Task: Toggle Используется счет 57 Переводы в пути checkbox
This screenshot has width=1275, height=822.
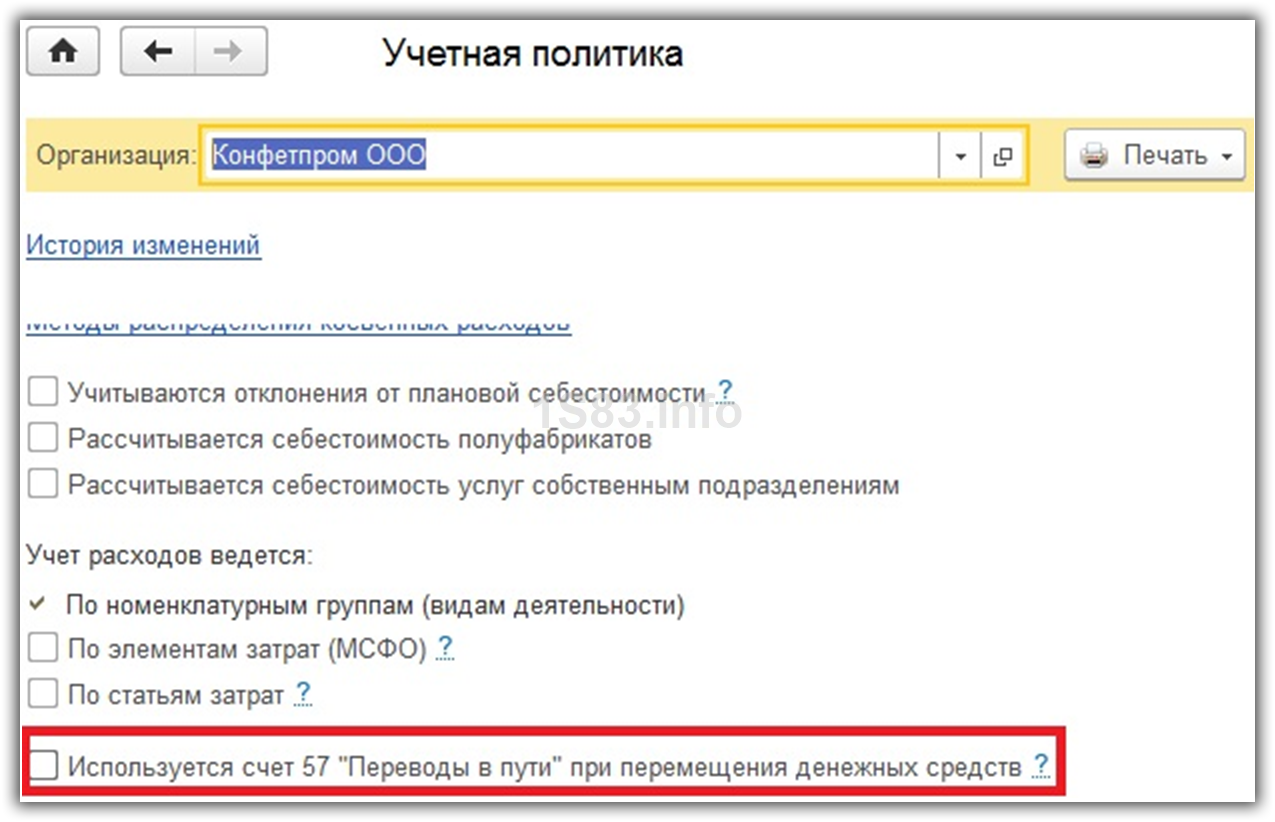Action: coord(43,767)
